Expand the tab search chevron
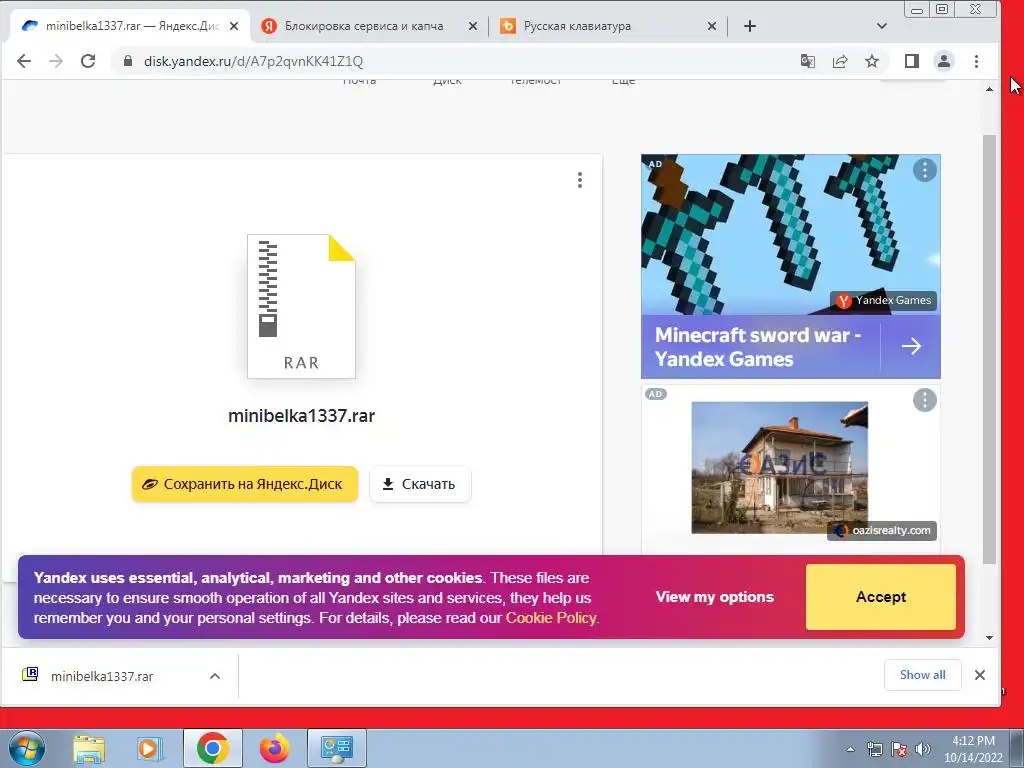 click(882, 26)
